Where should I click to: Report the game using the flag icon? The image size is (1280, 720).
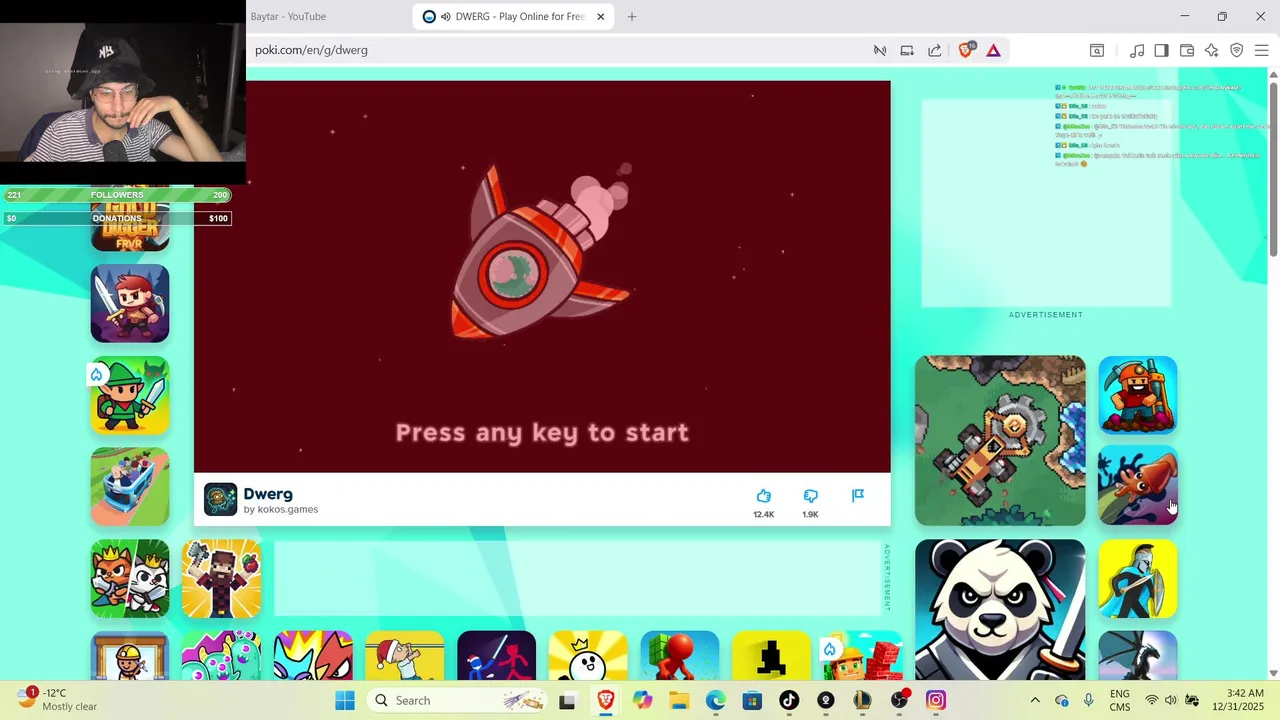858,496
